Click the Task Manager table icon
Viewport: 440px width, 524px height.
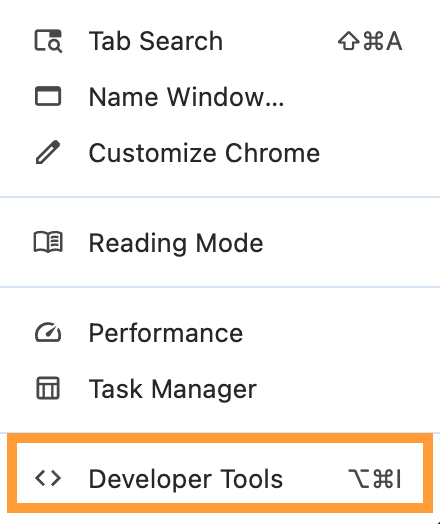pos(48,388)
